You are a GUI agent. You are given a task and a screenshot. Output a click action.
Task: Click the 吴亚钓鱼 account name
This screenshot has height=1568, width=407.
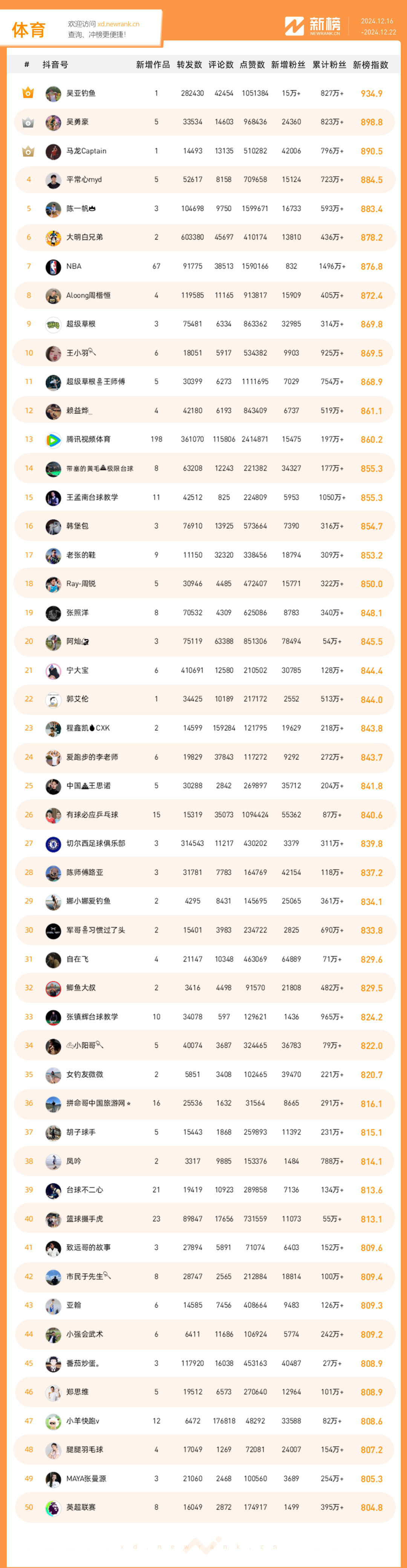[x=81, y=94]
